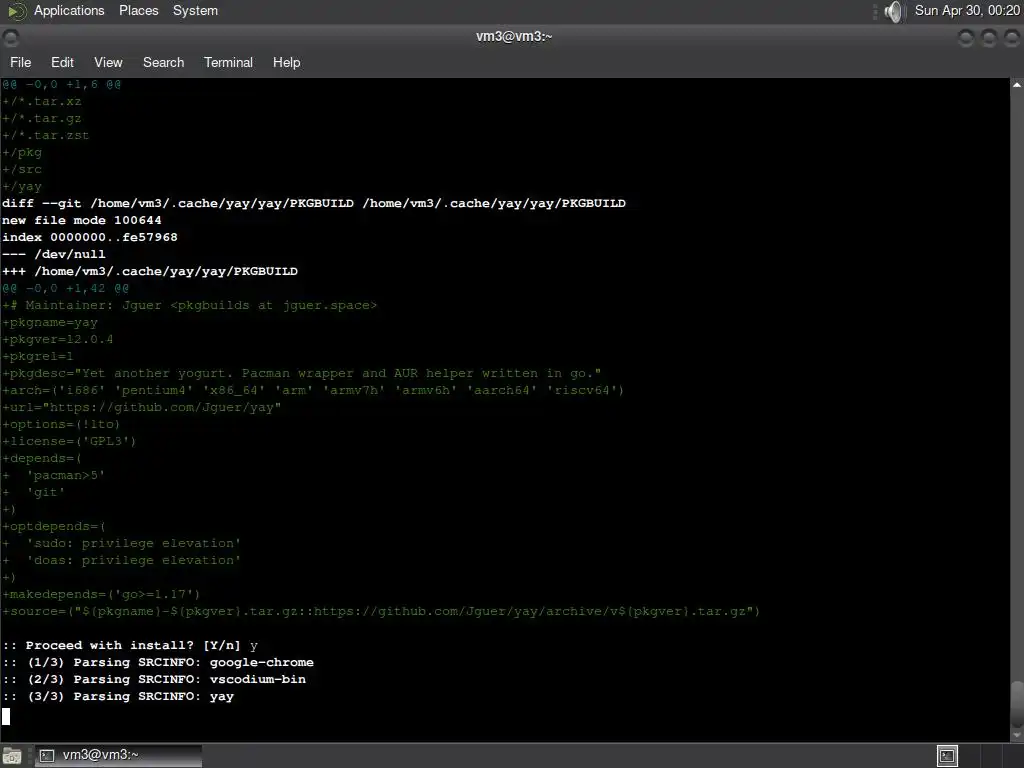1024x768 pixels.
Task: Click the '+/*.tar.zst' line
Action: [x=46, y=135]
